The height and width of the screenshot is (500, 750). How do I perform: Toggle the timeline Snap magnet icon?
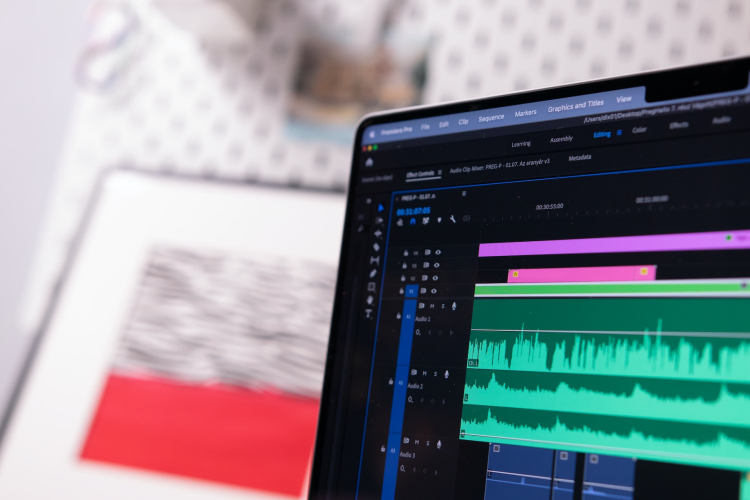[x=413, y=221]
